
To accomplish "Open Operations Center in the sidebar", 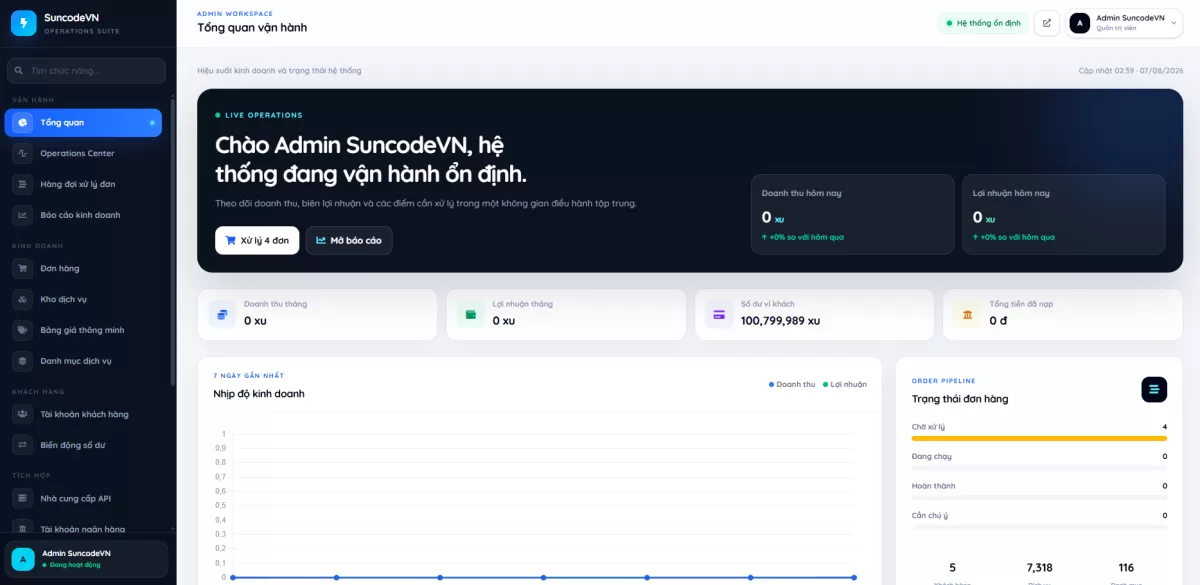I will click(x=83, y=153).
